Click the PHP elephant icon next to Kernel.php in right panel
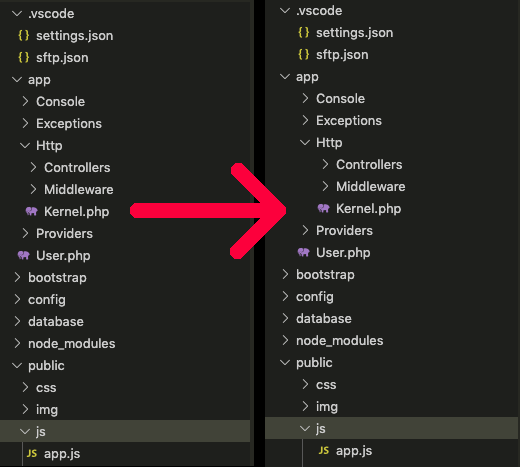520x467 pixels. click(324, 208)
